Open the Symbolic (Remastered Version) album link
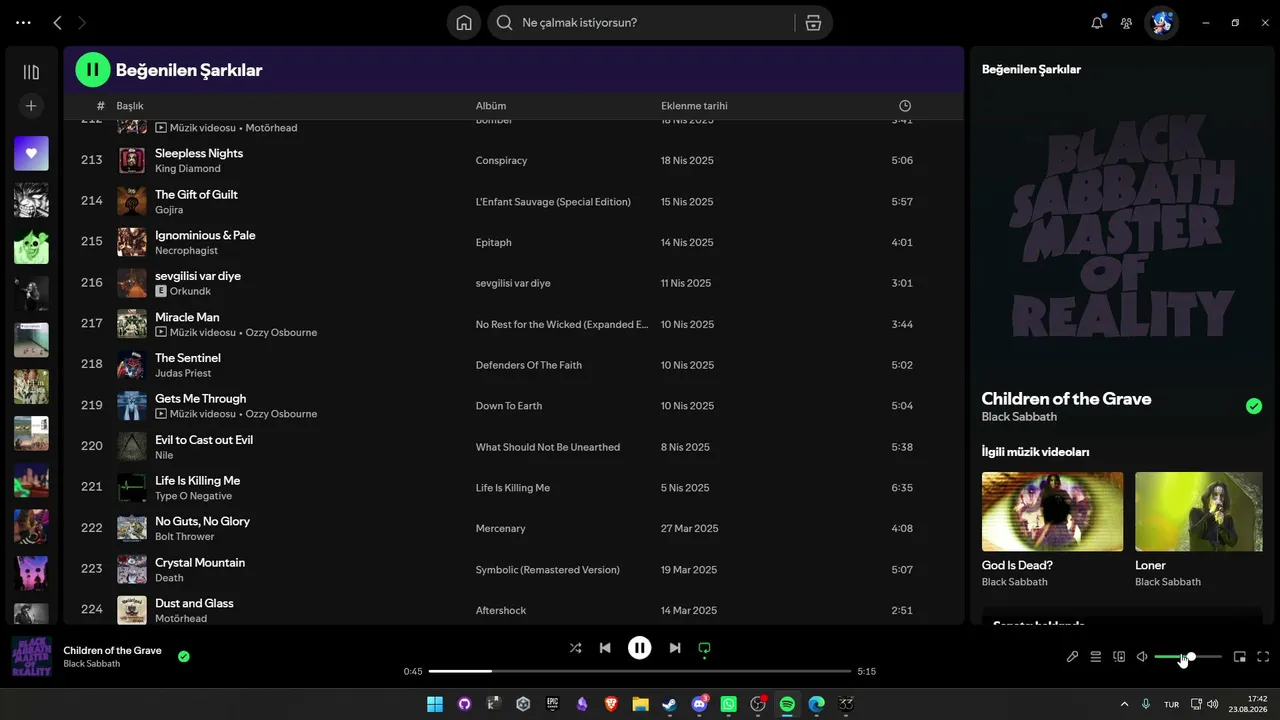The width and height of the screenshot is (1280, 720). click(548, 570)
